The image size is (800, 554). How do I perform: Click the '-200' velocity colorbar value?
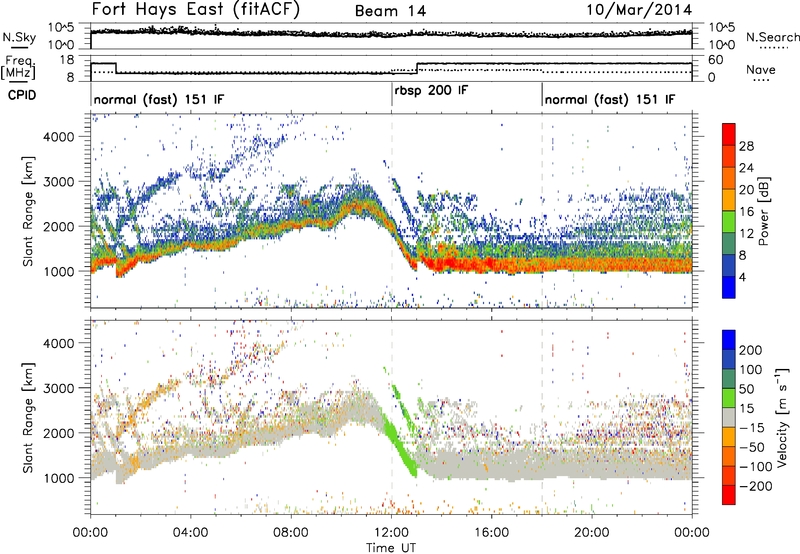tap(756, 486)
